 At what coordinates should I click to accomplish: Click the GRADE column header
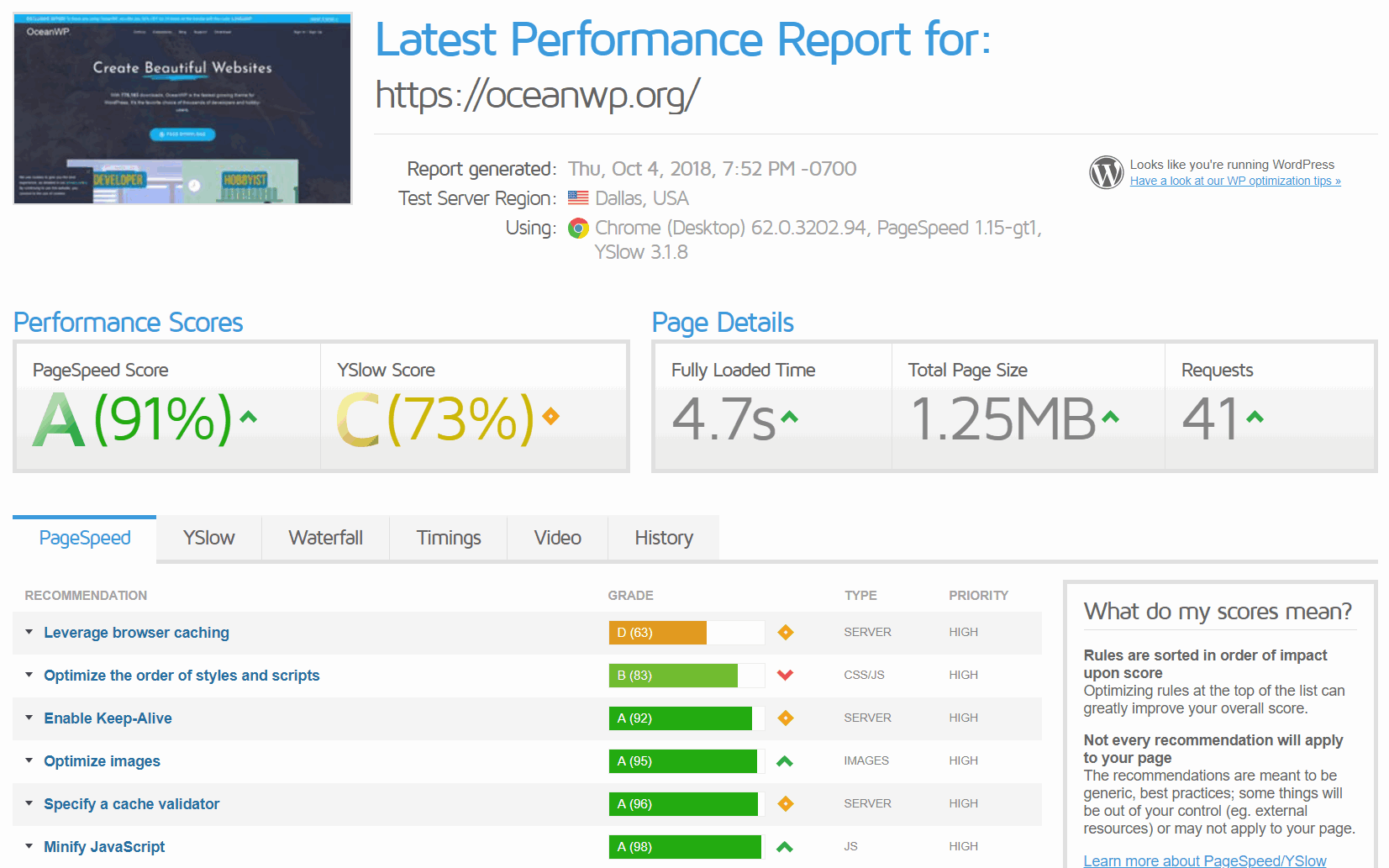coord(631,596)
